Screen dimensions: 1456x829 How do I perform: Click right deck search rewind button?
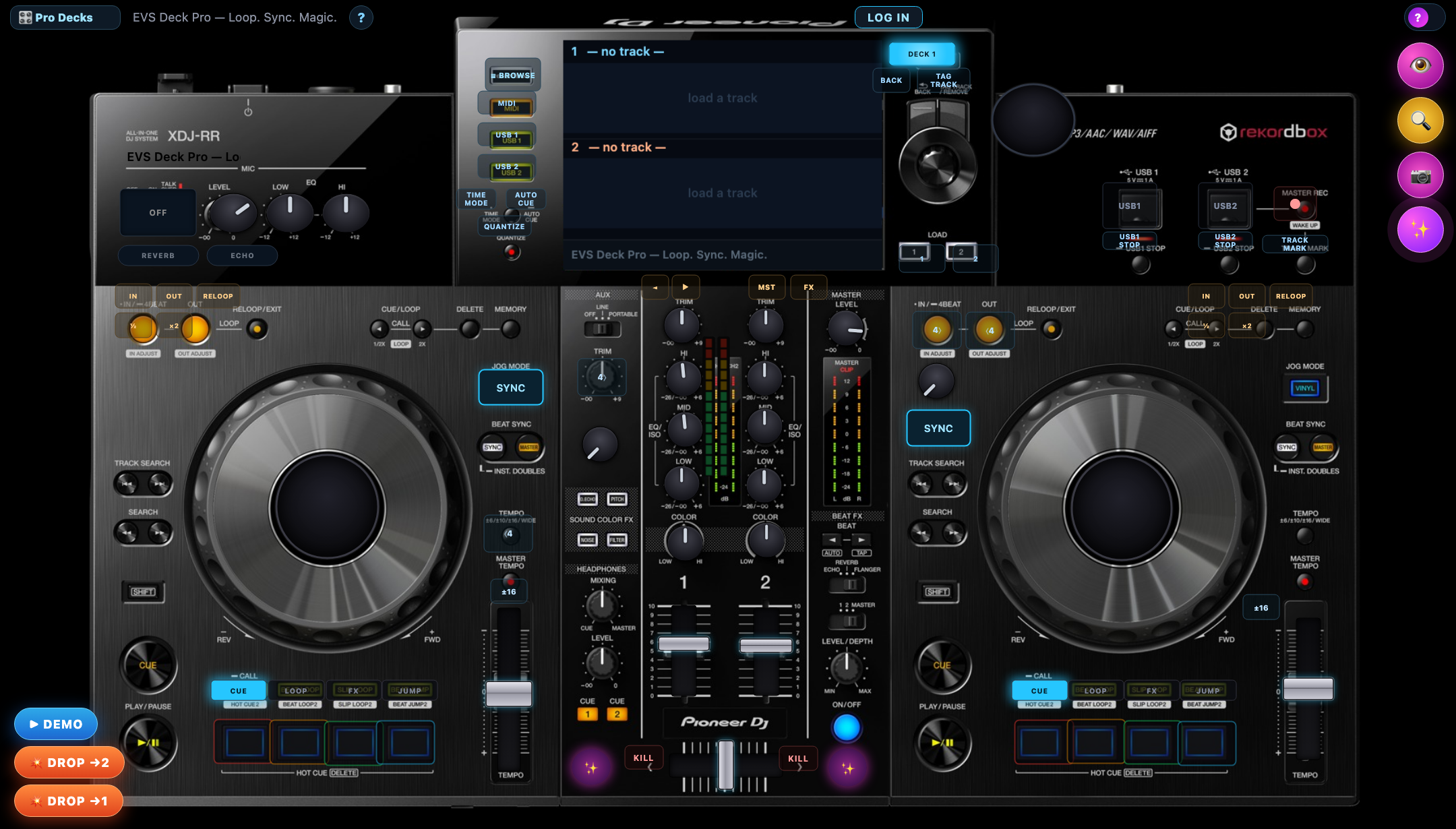click(921, 532)
